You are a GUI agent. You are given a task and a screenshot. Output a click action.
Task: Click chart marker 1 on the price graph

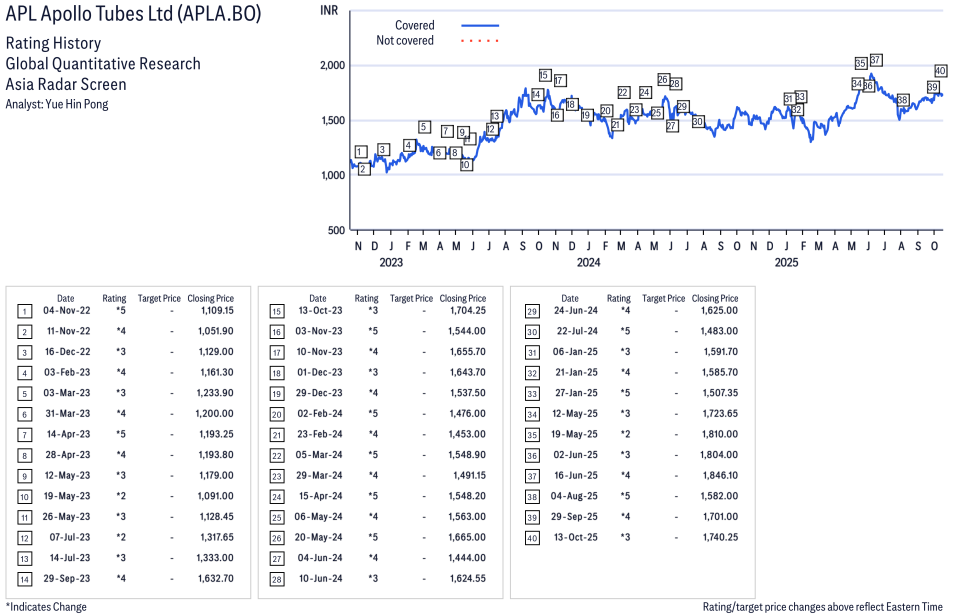[360, 152]
